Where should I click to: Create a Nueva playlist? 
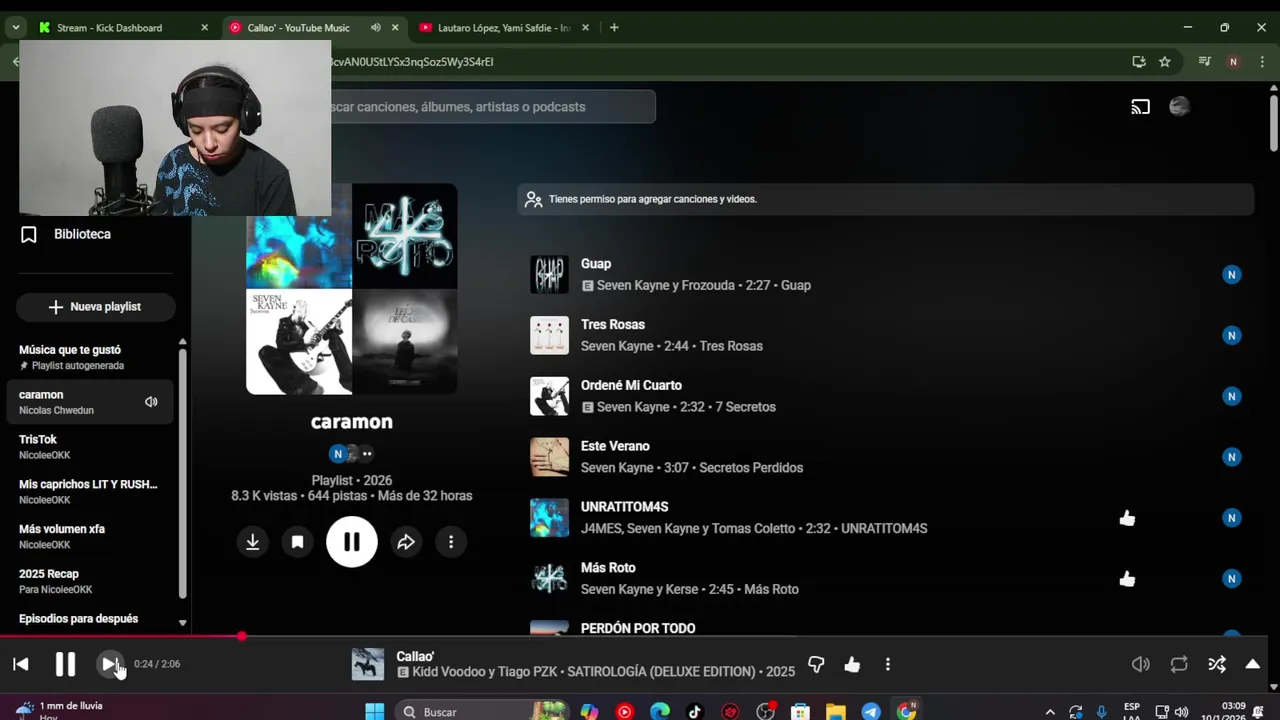[x=95, y=307]
